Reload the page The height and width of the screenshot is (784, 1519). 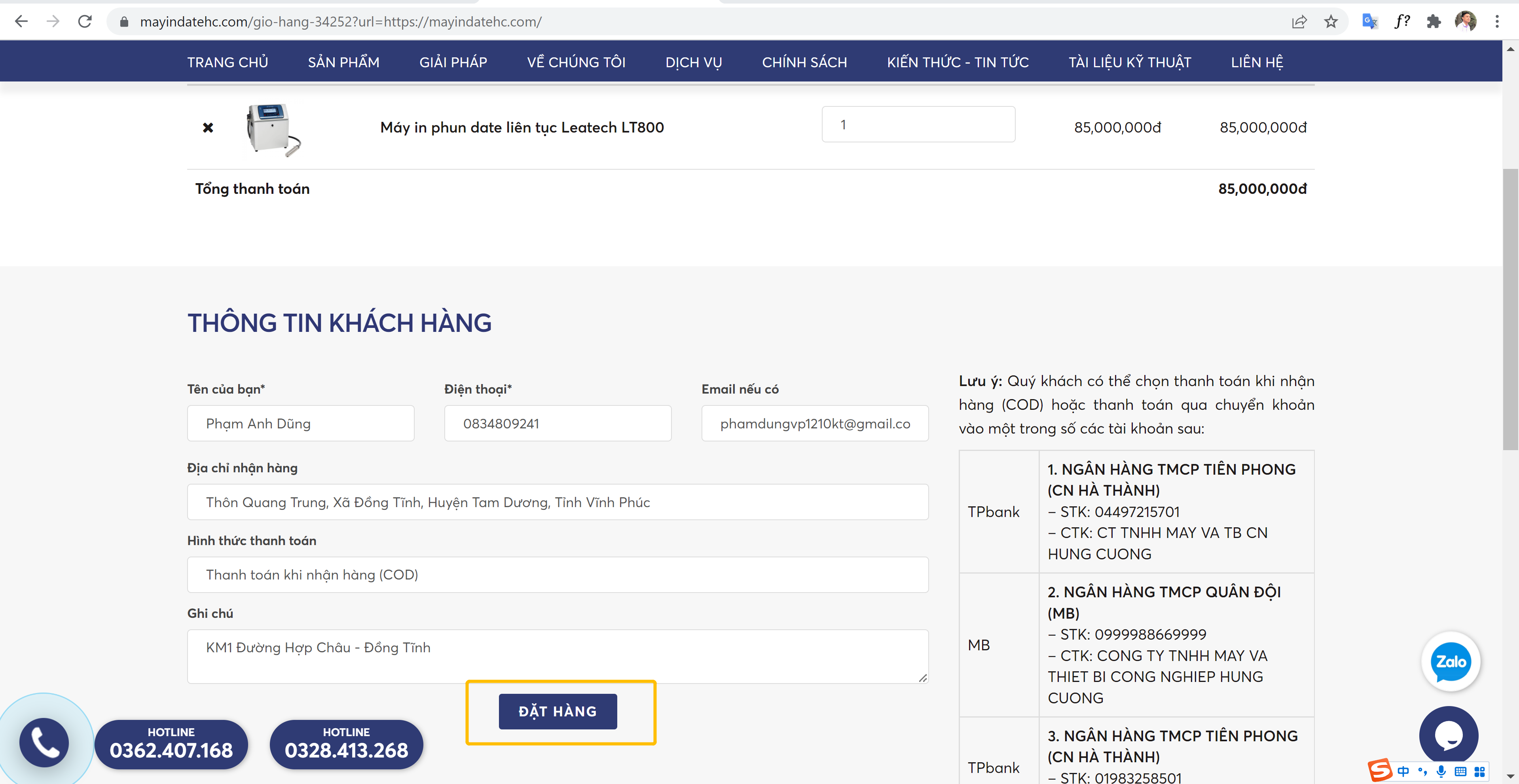point(85,22)
